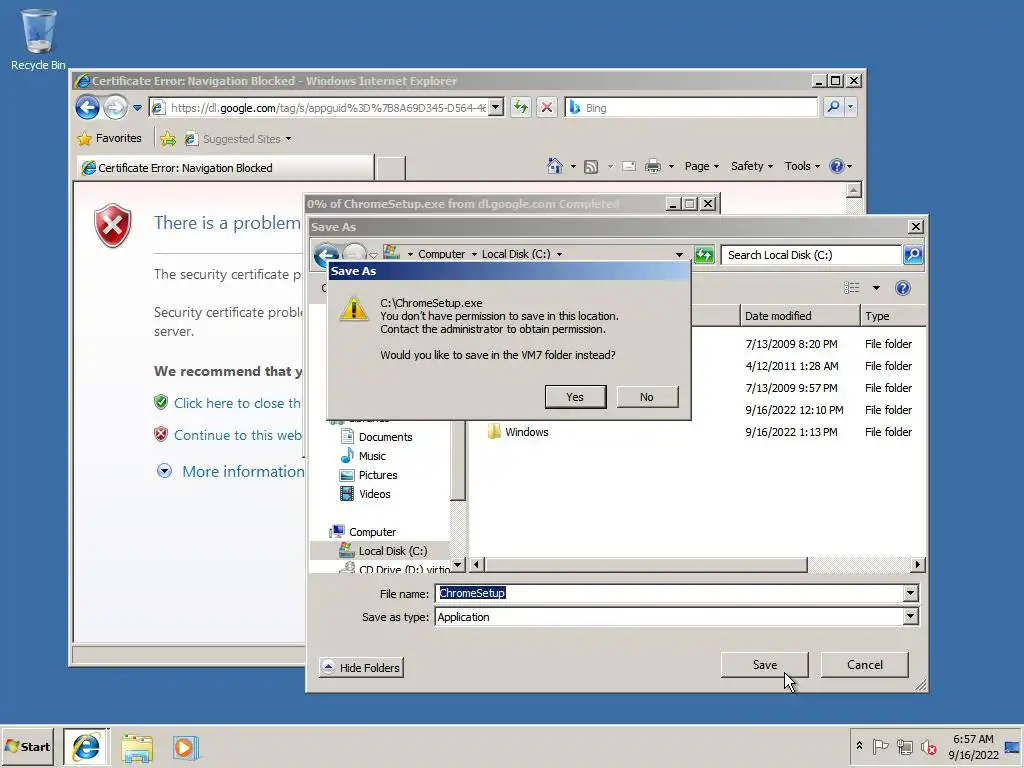This screenshot has width=1024, height=768.
Task: Expand the File name dropdown
Action: (x=910, y=593)
